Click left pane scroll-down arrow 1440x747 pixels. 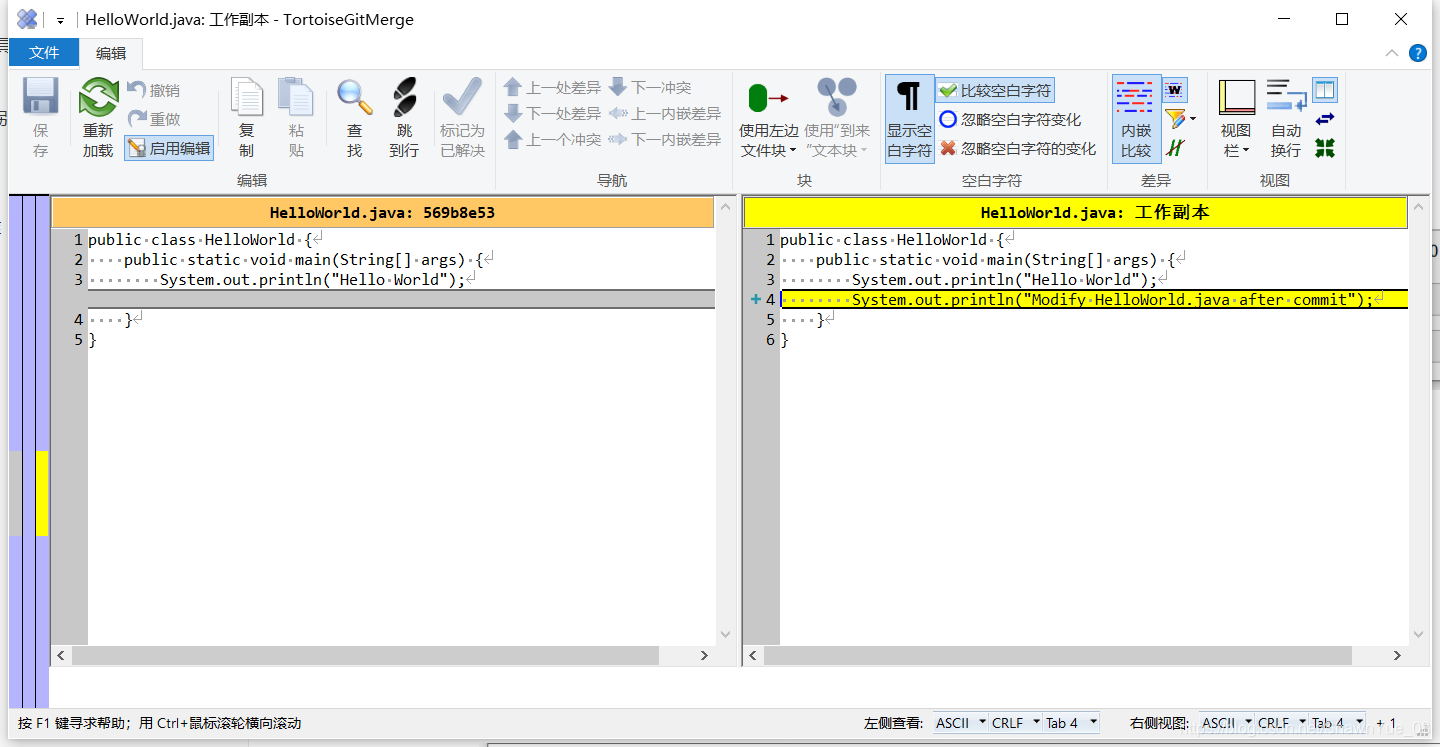(x=725, y=634)
